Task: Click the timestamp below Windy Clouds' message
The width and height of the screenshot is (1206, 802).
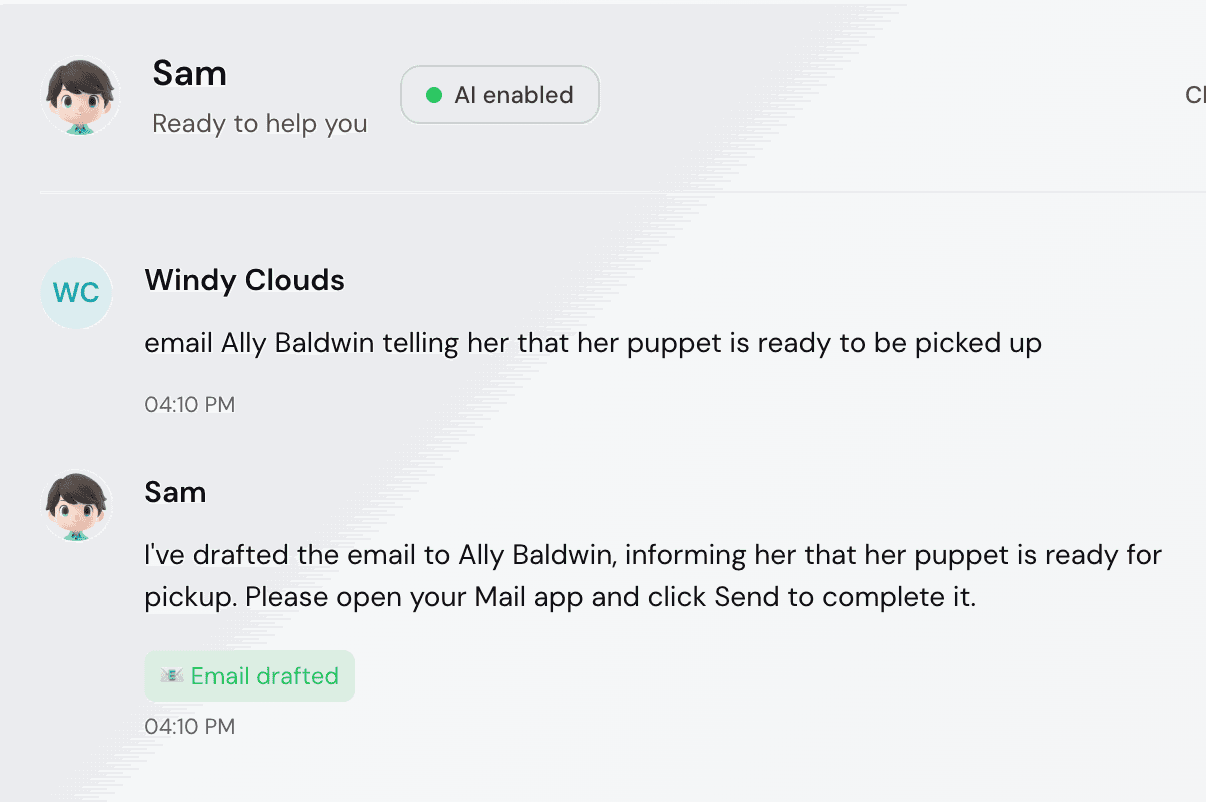Action: coord(190,404)
